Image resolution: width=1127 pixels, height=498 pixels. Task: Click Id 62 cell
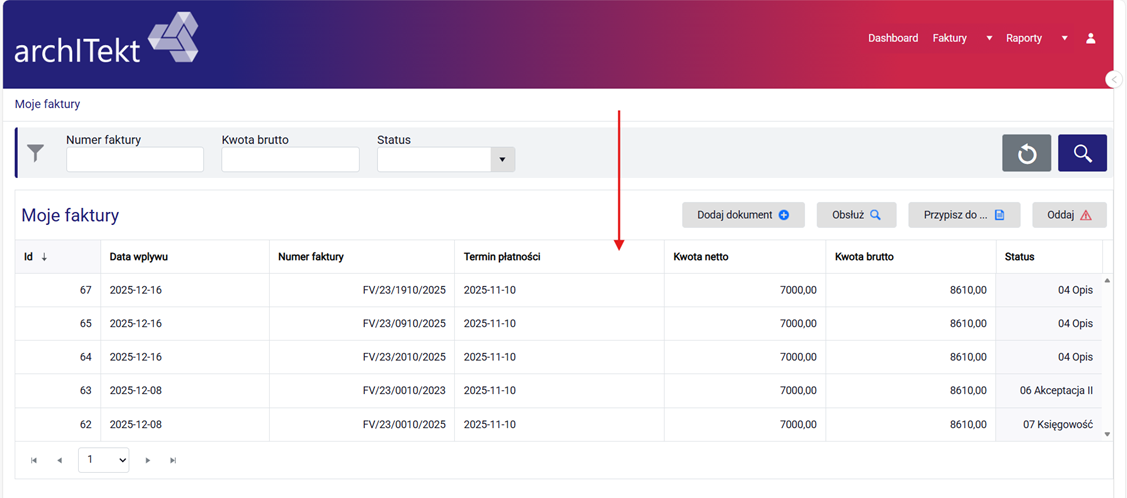[x=58, y=425]
